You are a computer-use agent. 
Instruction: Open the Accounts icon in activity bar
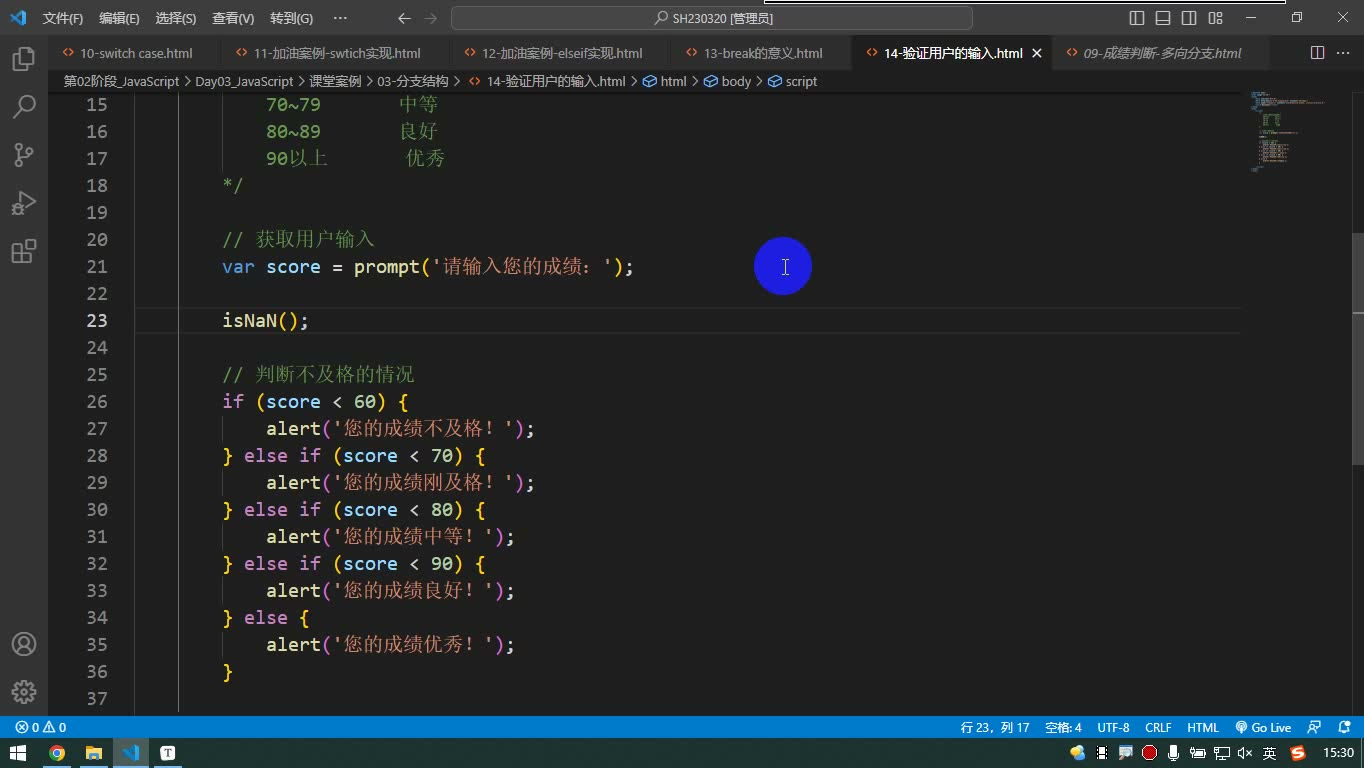(x=24, y=644)
